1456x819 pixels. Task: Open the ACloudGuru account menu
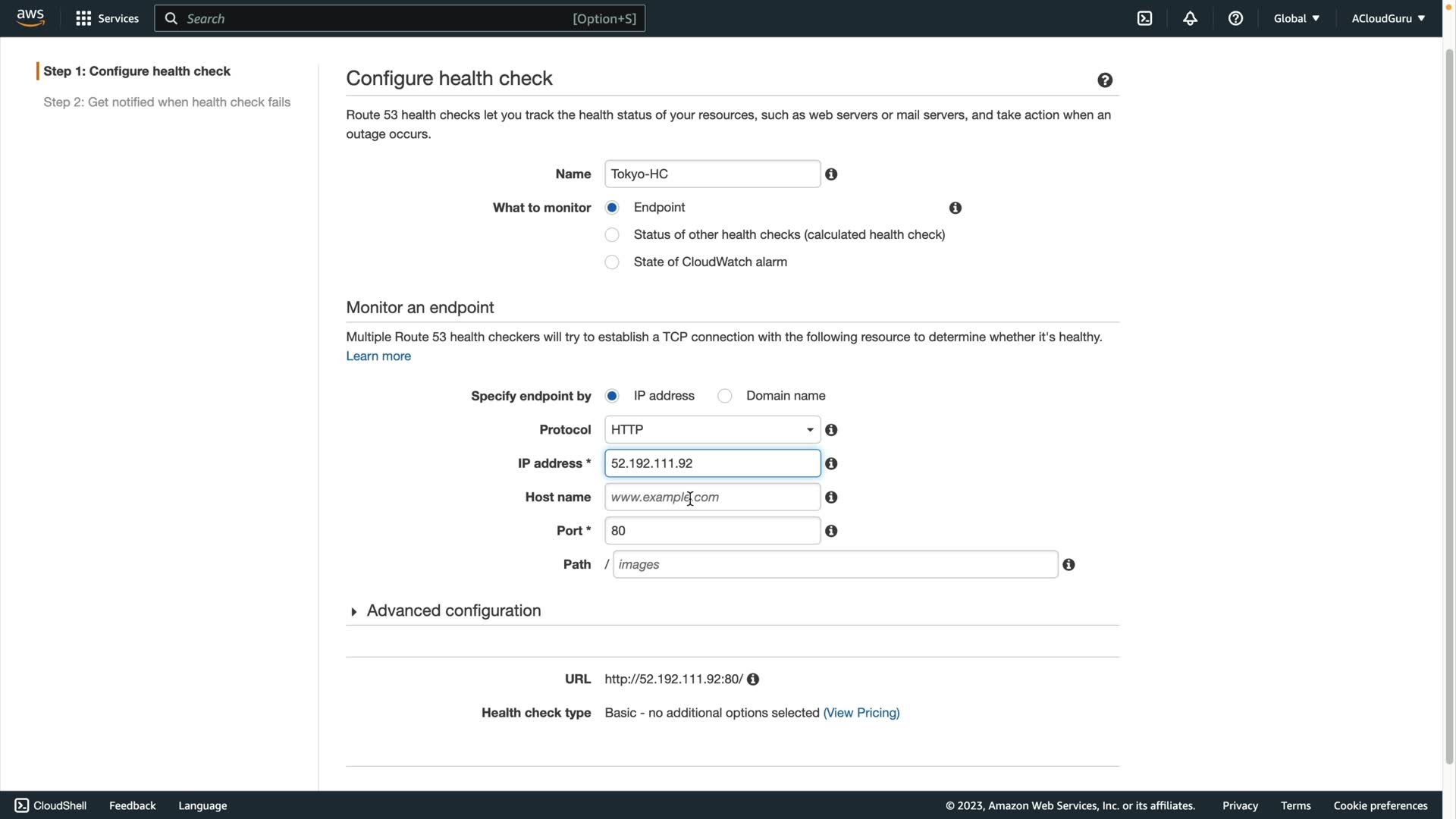coord(1387,18)
